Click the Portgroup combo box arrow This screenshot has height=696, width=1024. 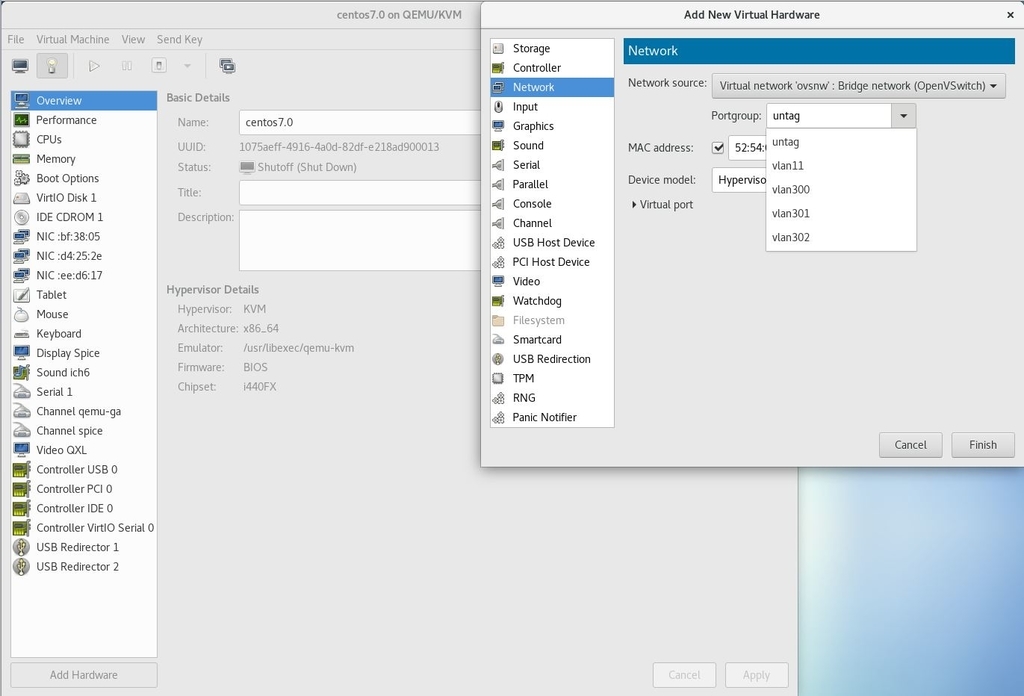[x=903, y=116]
